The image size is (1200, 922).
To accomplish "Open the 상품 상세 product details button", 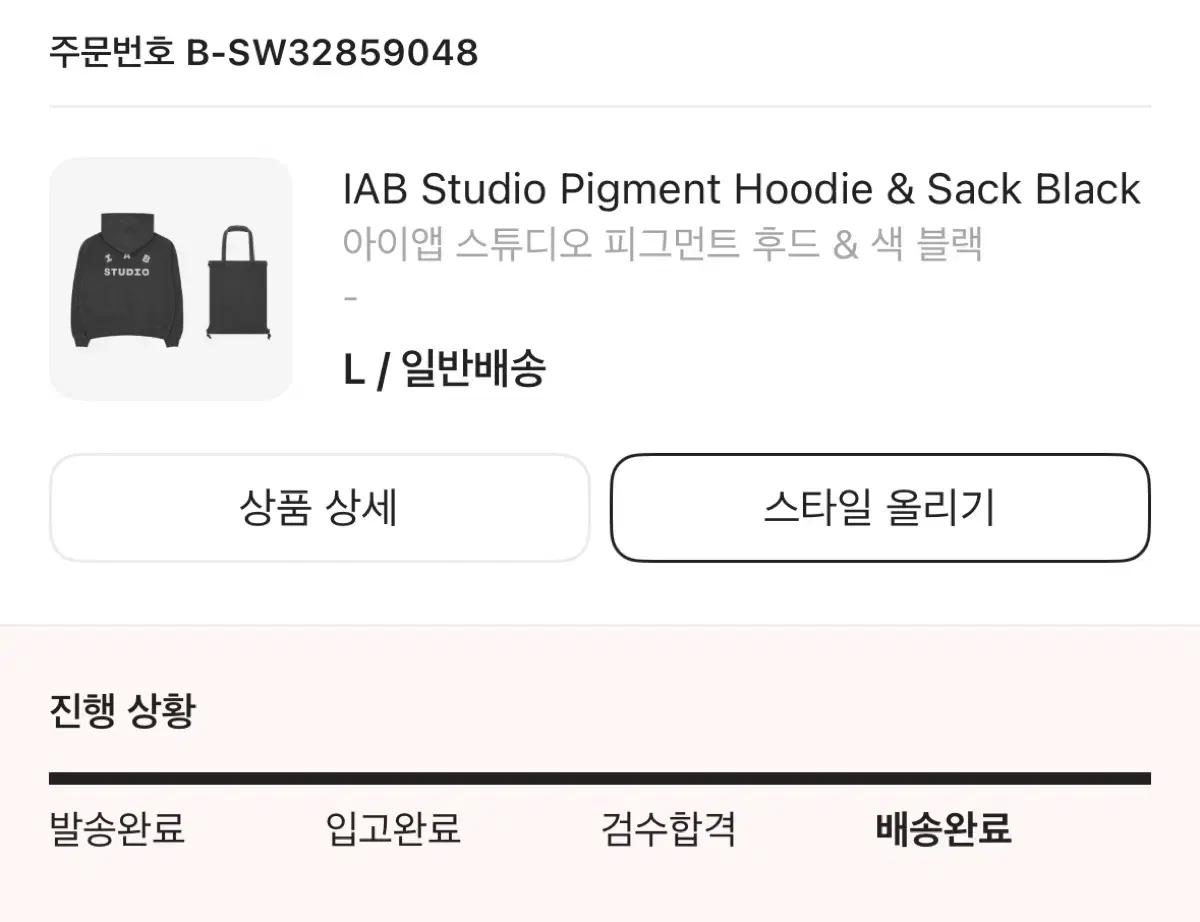I will point(319,508).
